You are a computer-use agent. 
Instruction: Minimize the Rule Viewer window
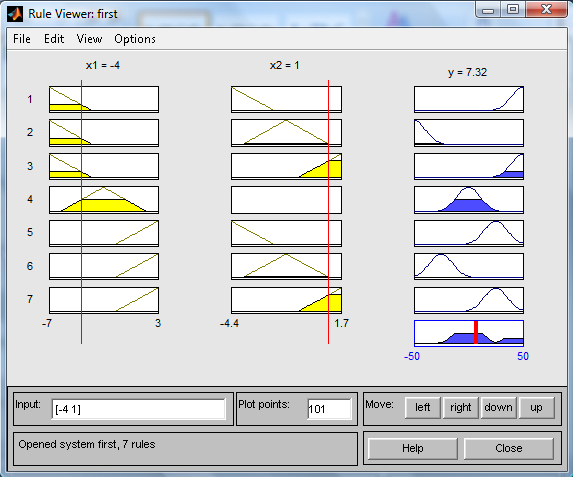click(488, 10)
